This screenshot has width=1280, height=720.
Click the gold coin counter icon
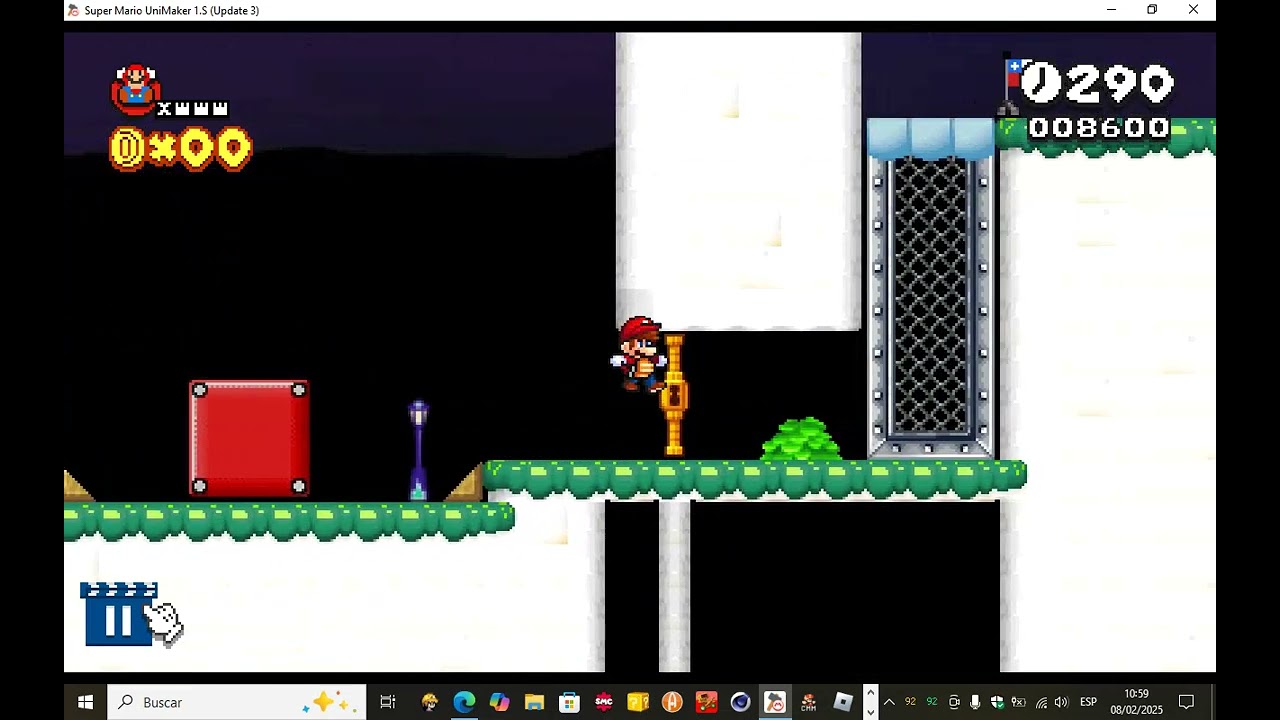point(127,148)
